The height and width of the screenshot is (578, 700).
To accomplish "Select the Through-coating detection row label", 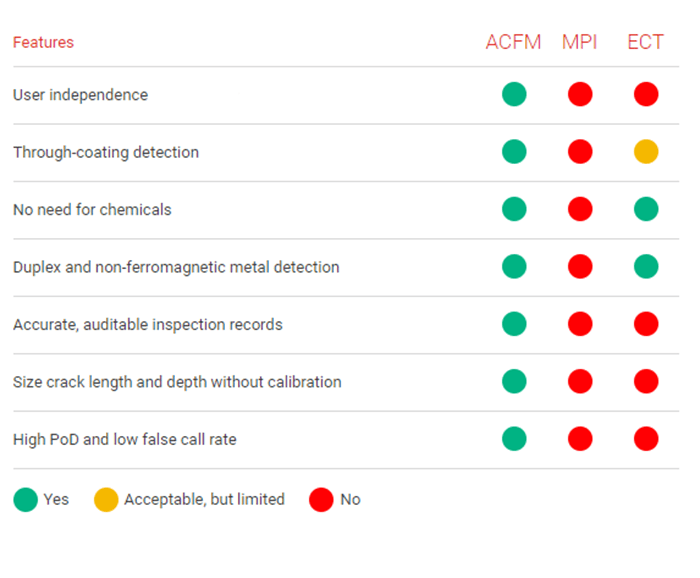I will click(106, 152).
